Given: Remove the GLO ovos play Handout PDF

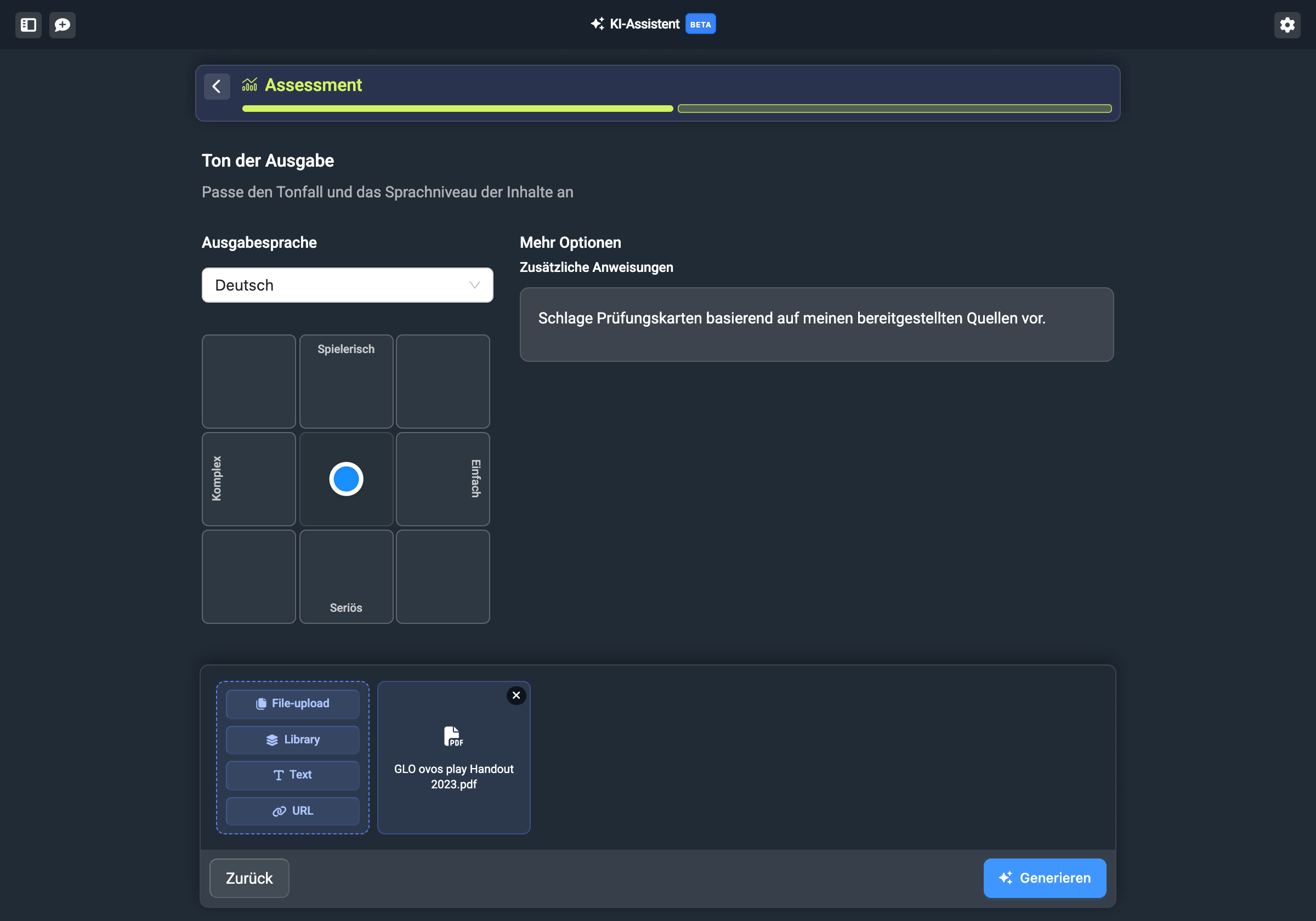Looking at the screenshot, I should pos(516,695).
